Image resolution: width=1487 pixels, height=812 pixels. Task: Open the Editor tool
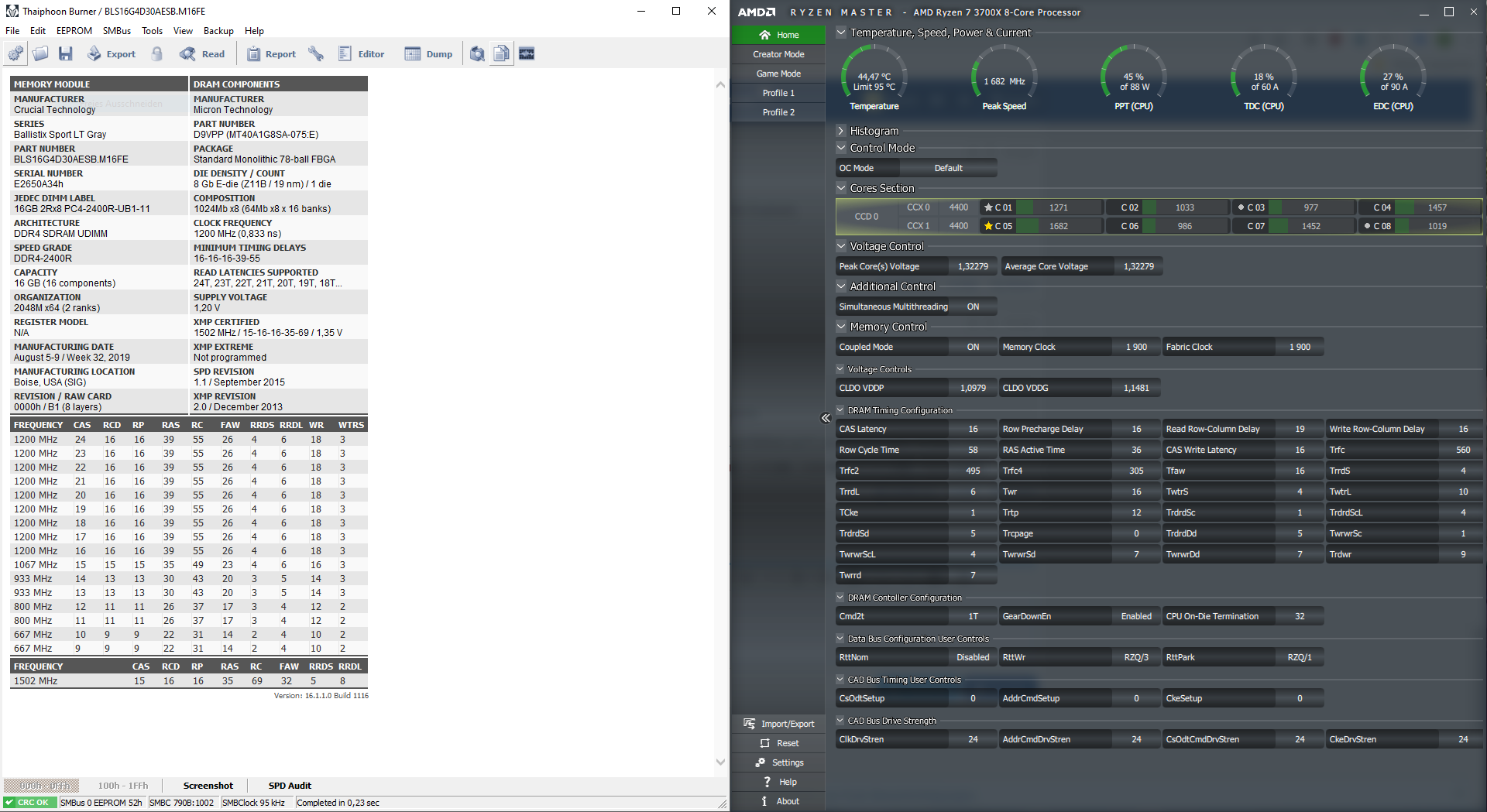362,53
